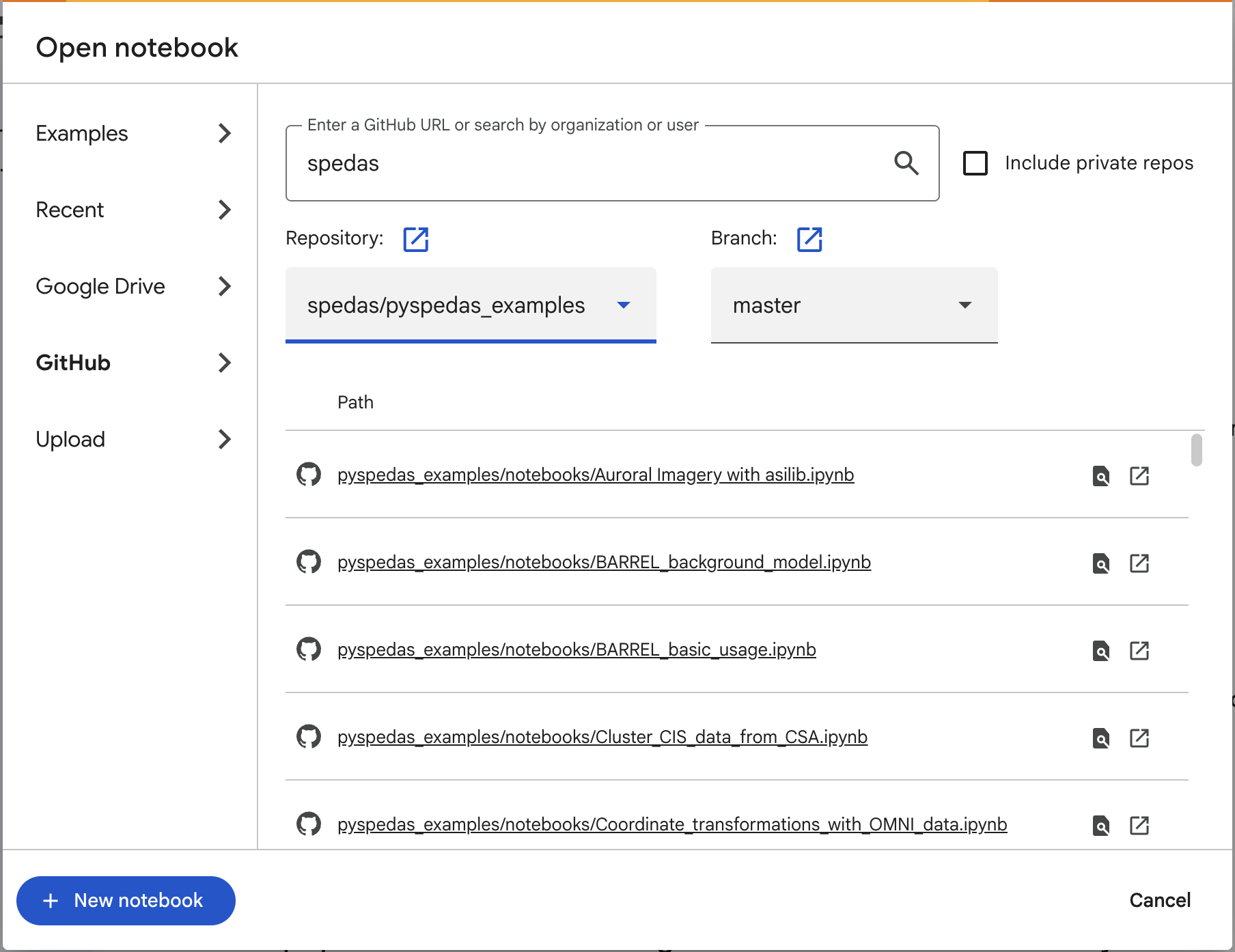Click the notebook list scrollbar thumb
1235x952 pixels.
click(x=1196, y=450)
